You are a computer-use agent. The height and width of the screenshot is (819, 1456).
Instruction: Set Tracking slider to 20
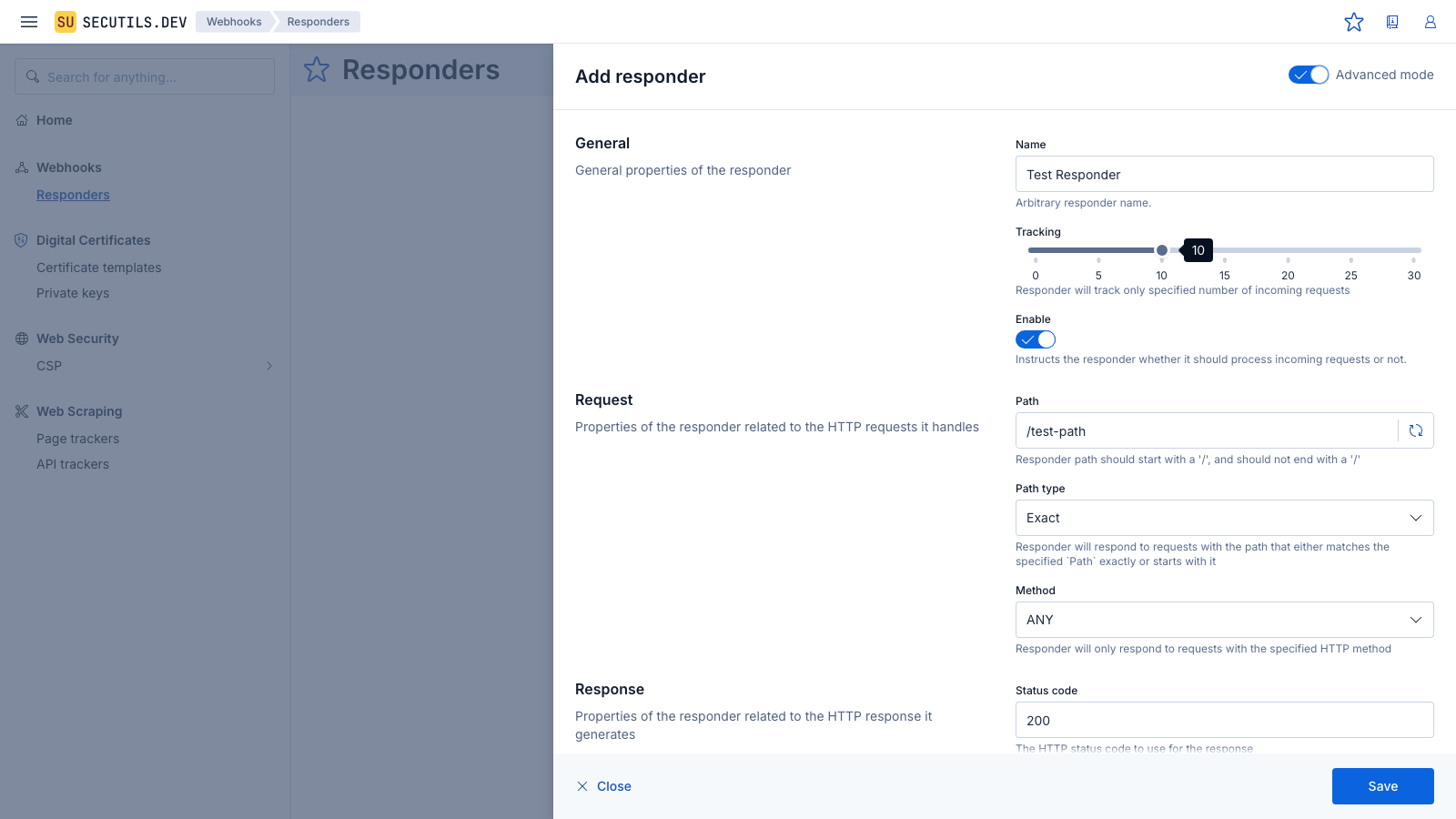click(1288, 250)
